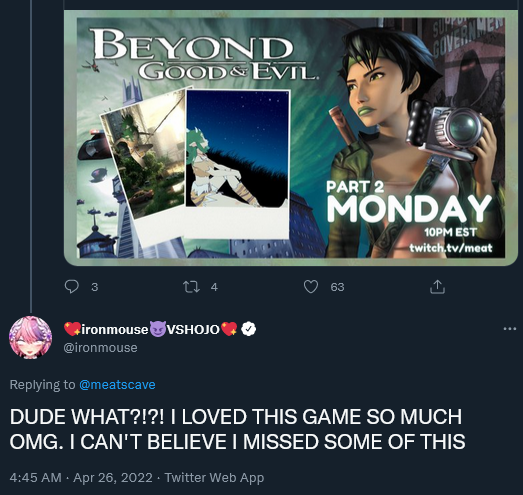The width and height of the screenshot is (523, 495).
Task: Click the verified badge next to VSHOJO
Action: pos(248,329)
